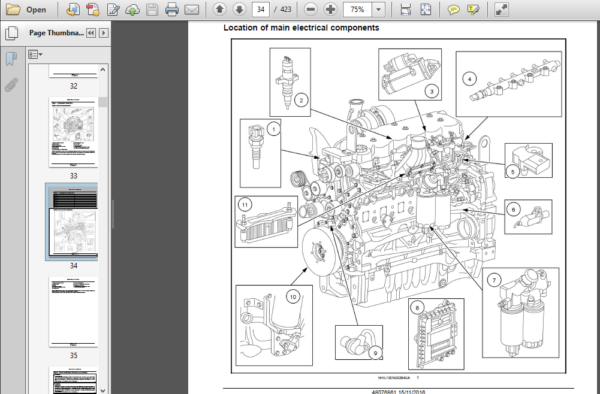Click the page label '32'

tap(73, 86)
